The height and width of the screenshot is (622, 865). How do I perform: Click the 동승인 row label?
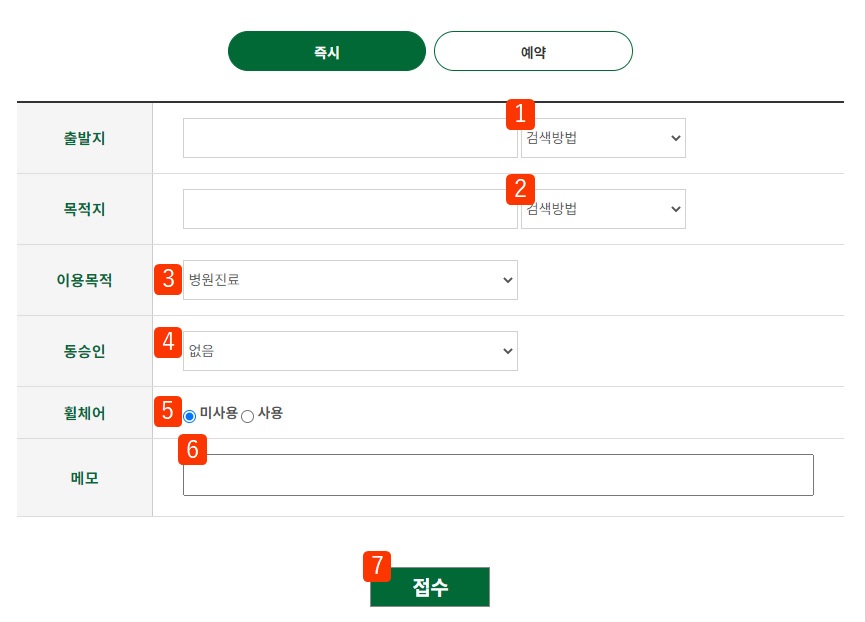pyautogui.click(x=84, y=351)
